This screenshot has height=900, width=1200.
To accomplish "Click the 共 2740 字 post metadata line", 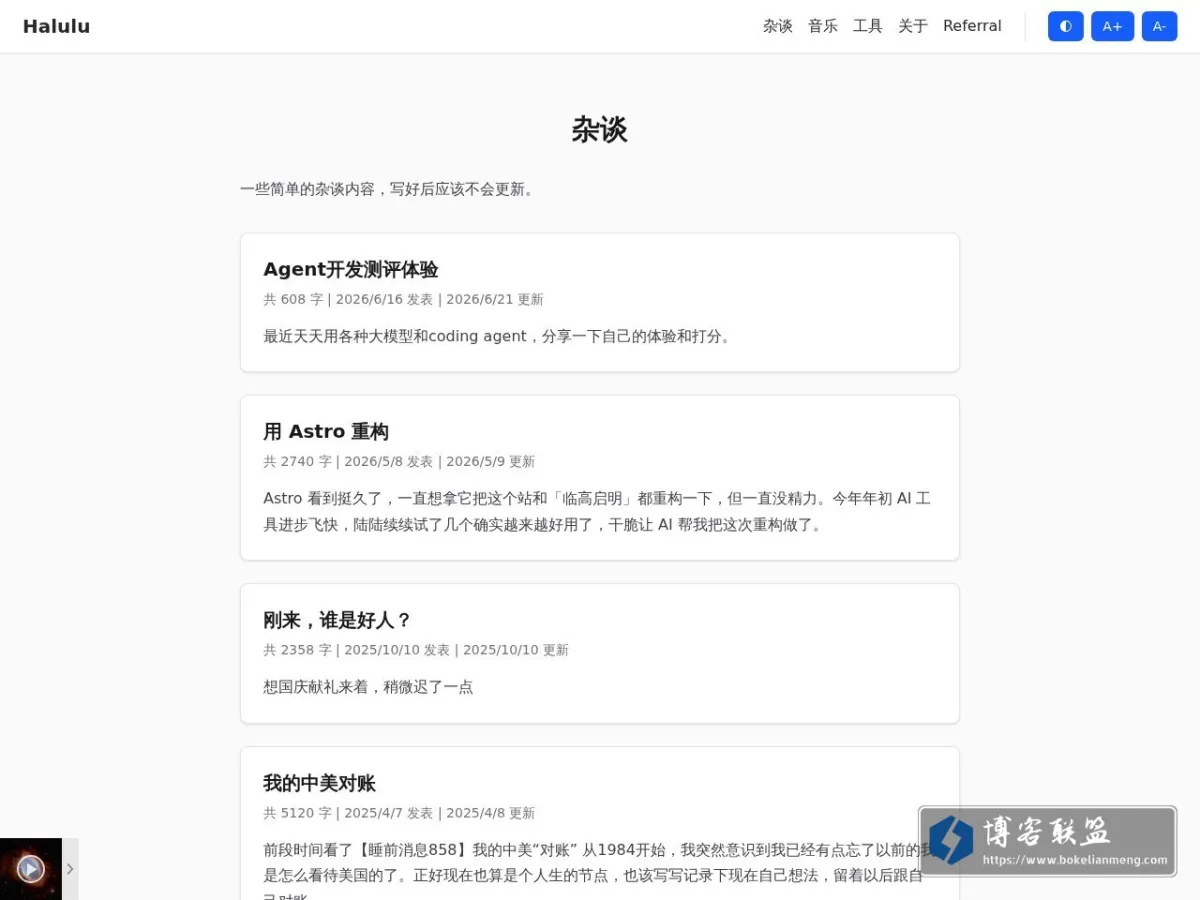I will pos(399,461).
